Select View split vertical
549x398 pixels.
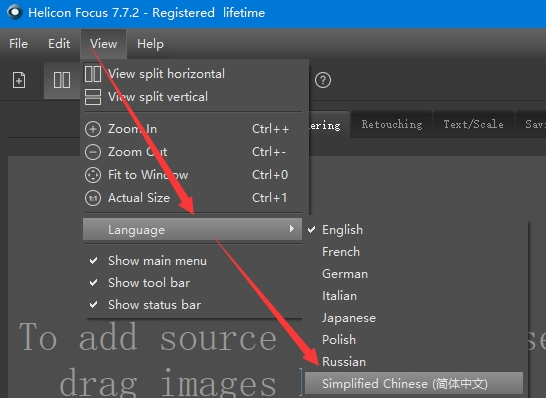[x=192, y=97]
